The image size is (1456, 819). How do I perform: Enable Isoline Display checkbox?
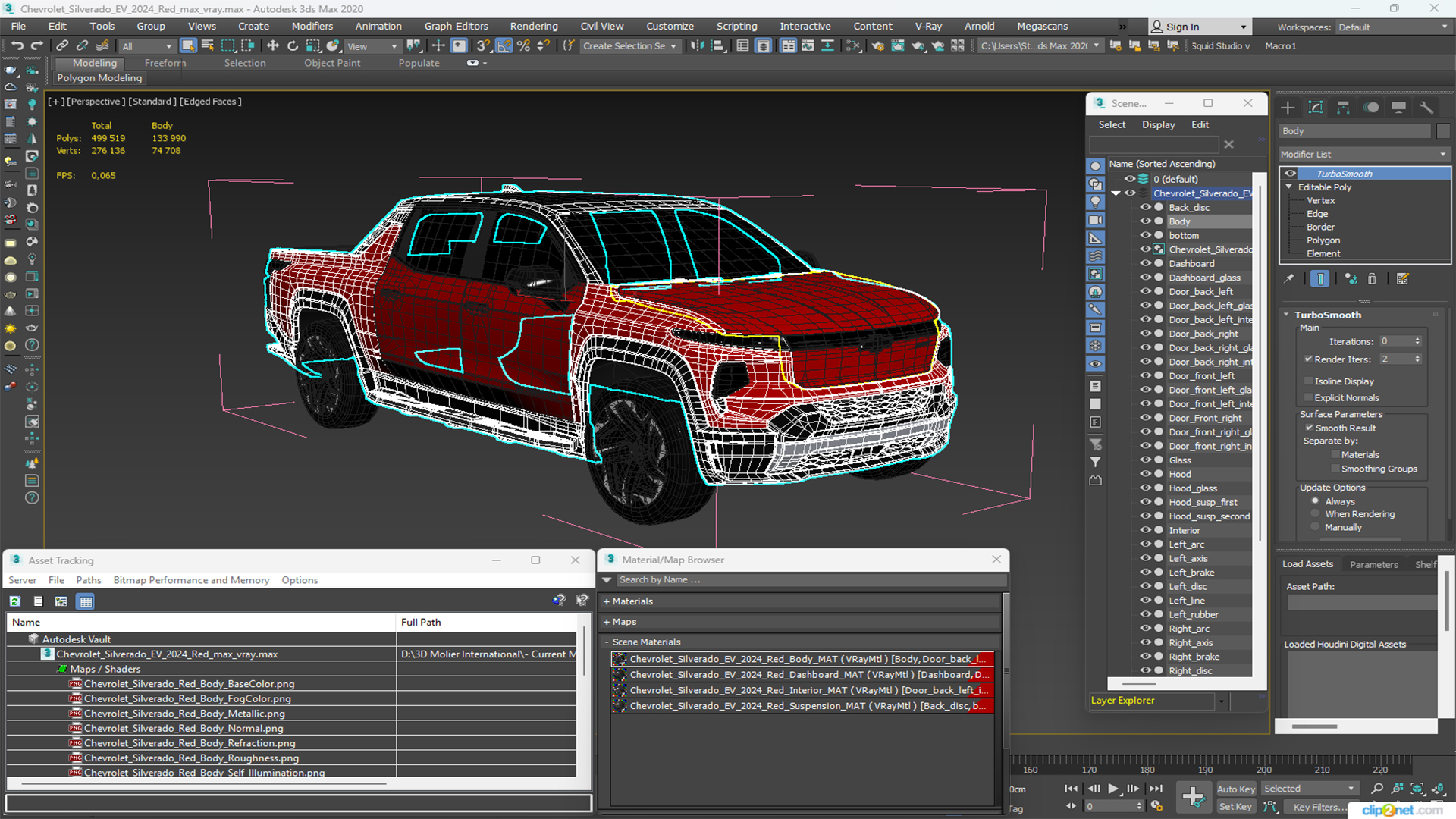(x=1308, y=381)
